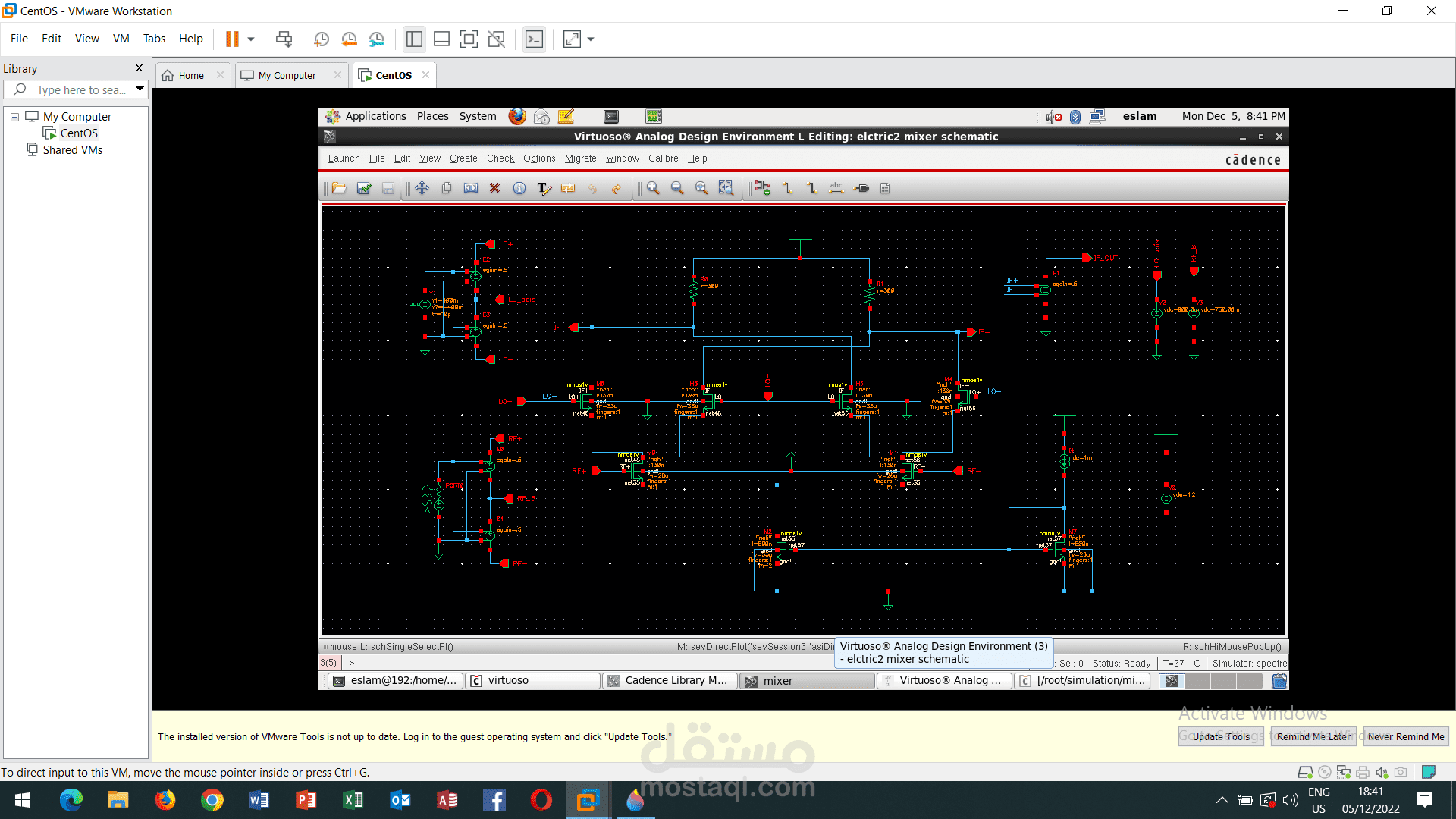Click the Zoom to Selected area icon
Viewport: 1456px width, 819px height.
726,188
